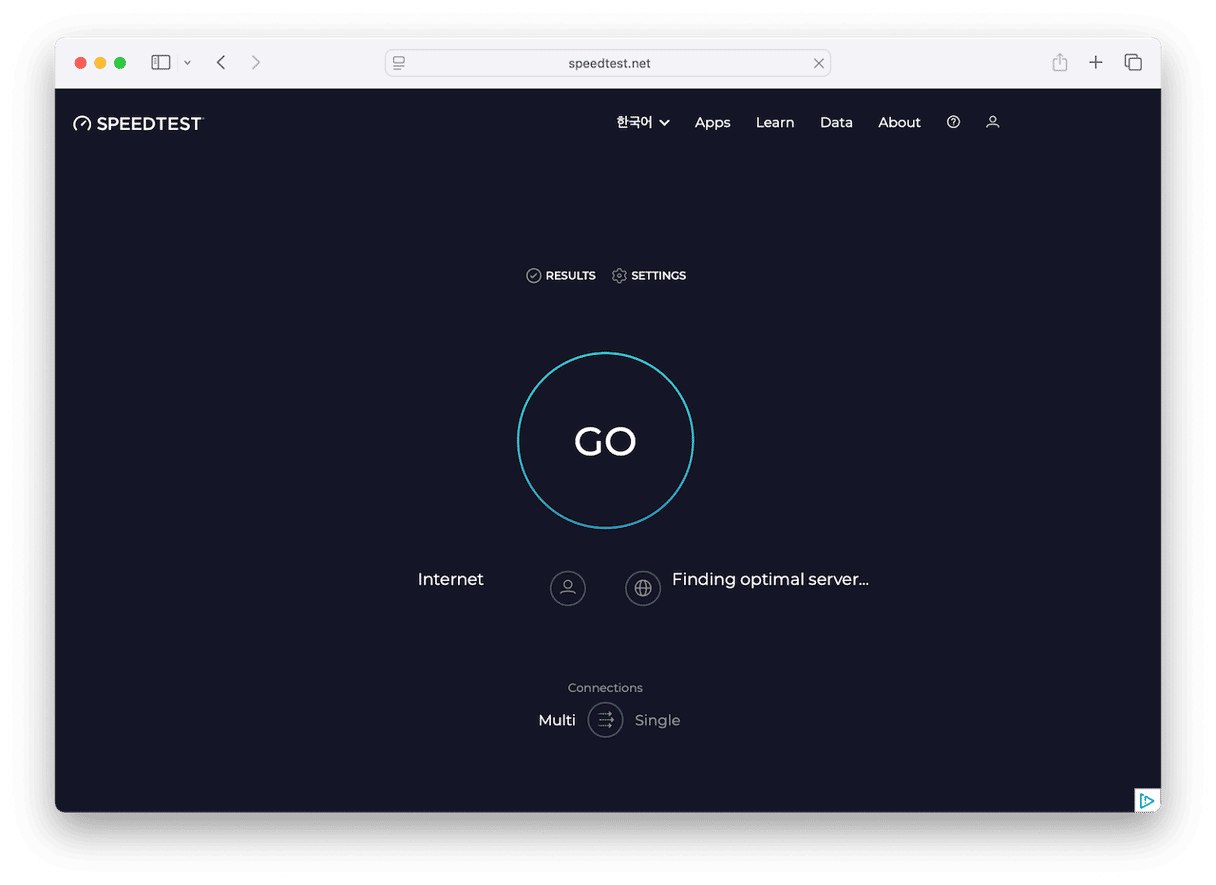Click the AdChoices icon in corner
This screenshot has width=1216, height=885.
click(x=1147, y=800)
